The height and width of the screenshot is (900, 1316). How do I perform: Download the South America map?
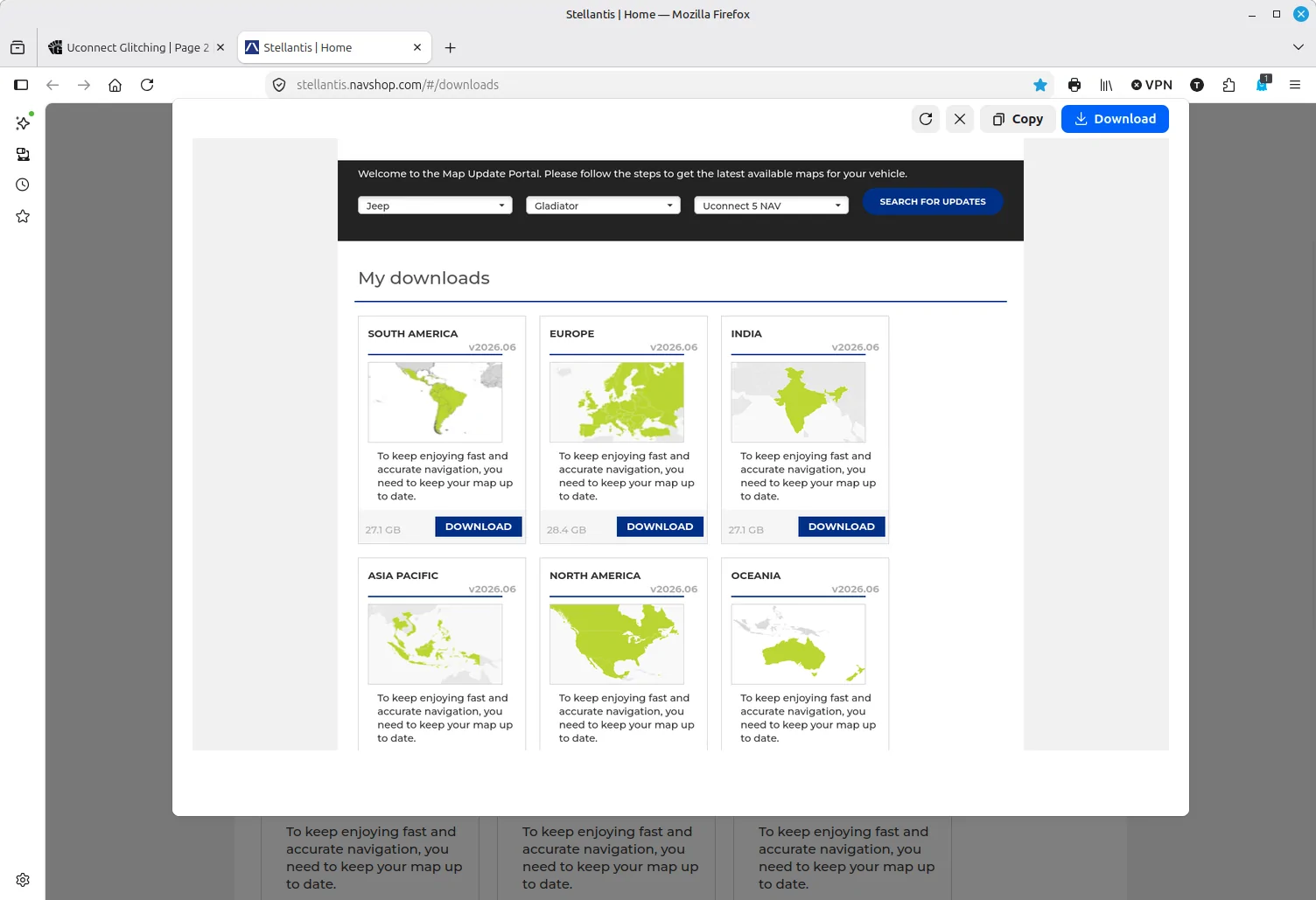(x=479, y=527)
